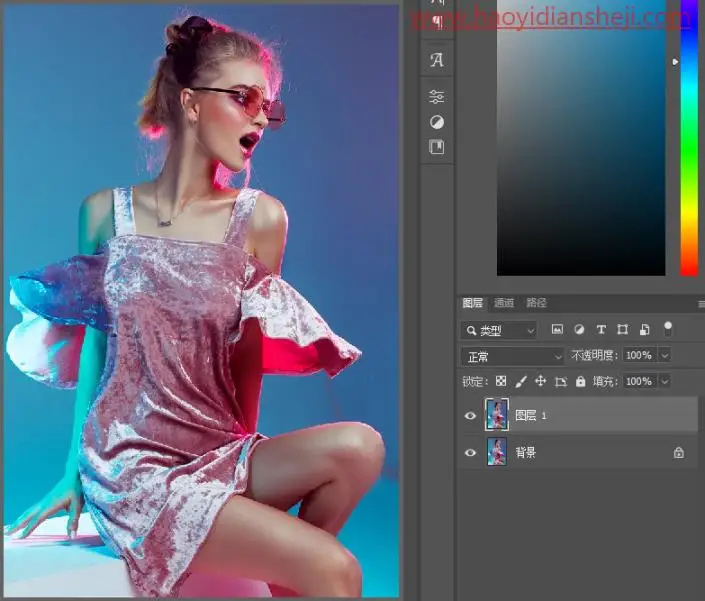
Task: Filter for smart object layers icon
Action: click(x=644, y=329)
